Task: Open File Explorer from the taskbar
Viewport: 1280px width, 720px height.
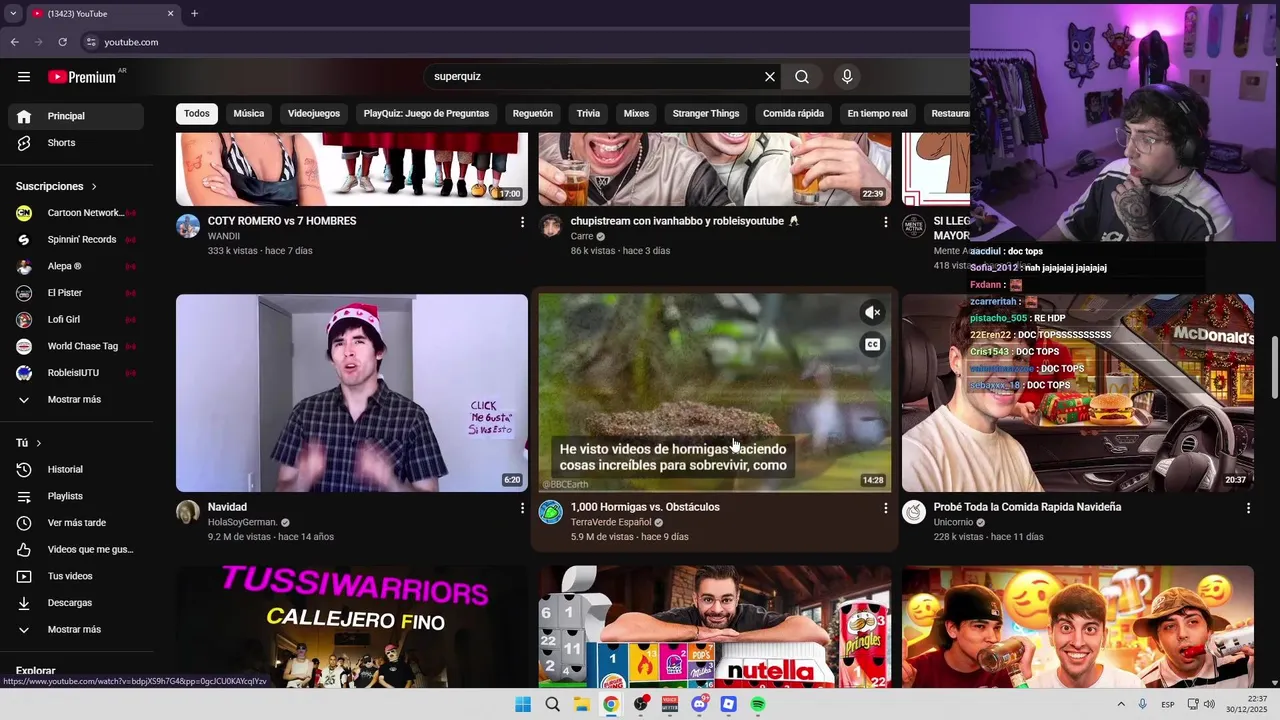Action: pyautogui.click(x=581, y=705)
